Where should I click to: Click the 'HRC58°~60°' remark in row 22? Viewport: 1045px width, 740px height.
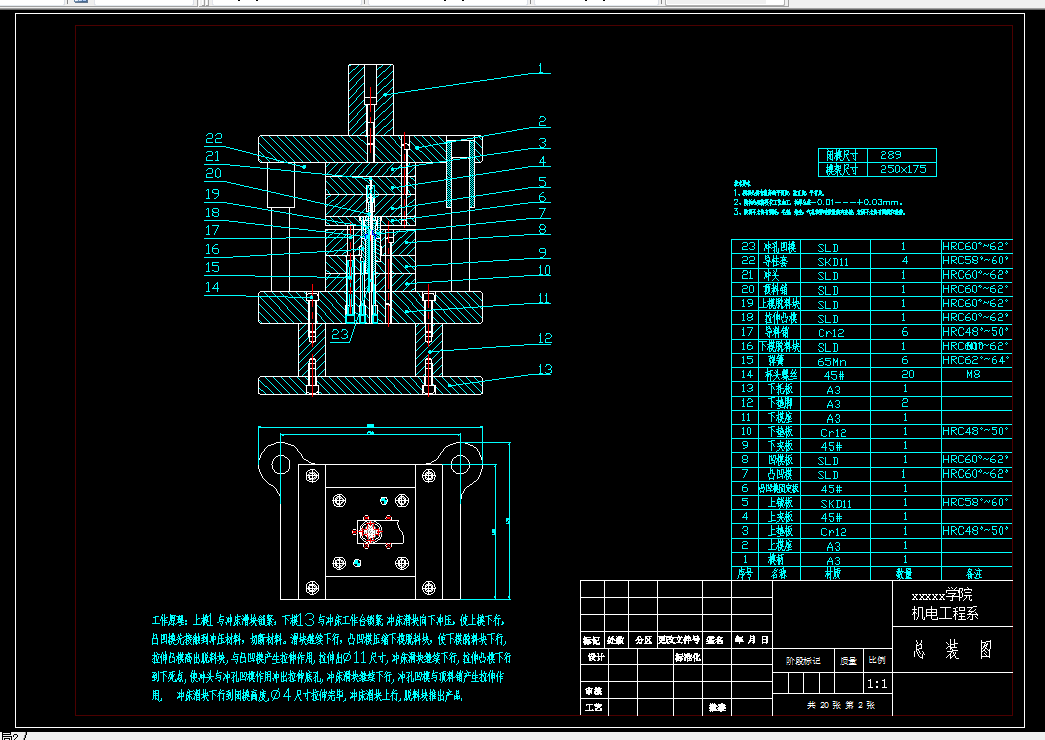coord(976,260)
